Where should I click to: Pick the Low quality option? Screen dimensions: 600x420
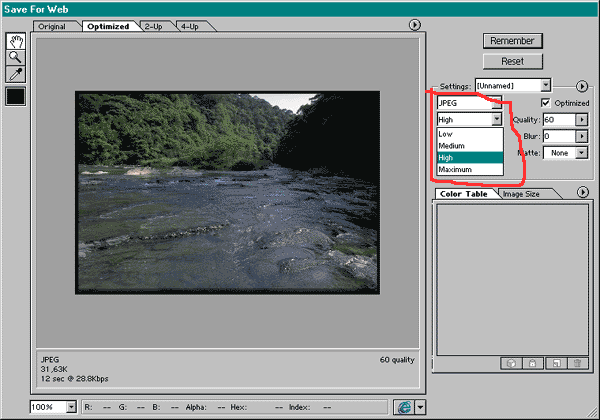(446, 133)
